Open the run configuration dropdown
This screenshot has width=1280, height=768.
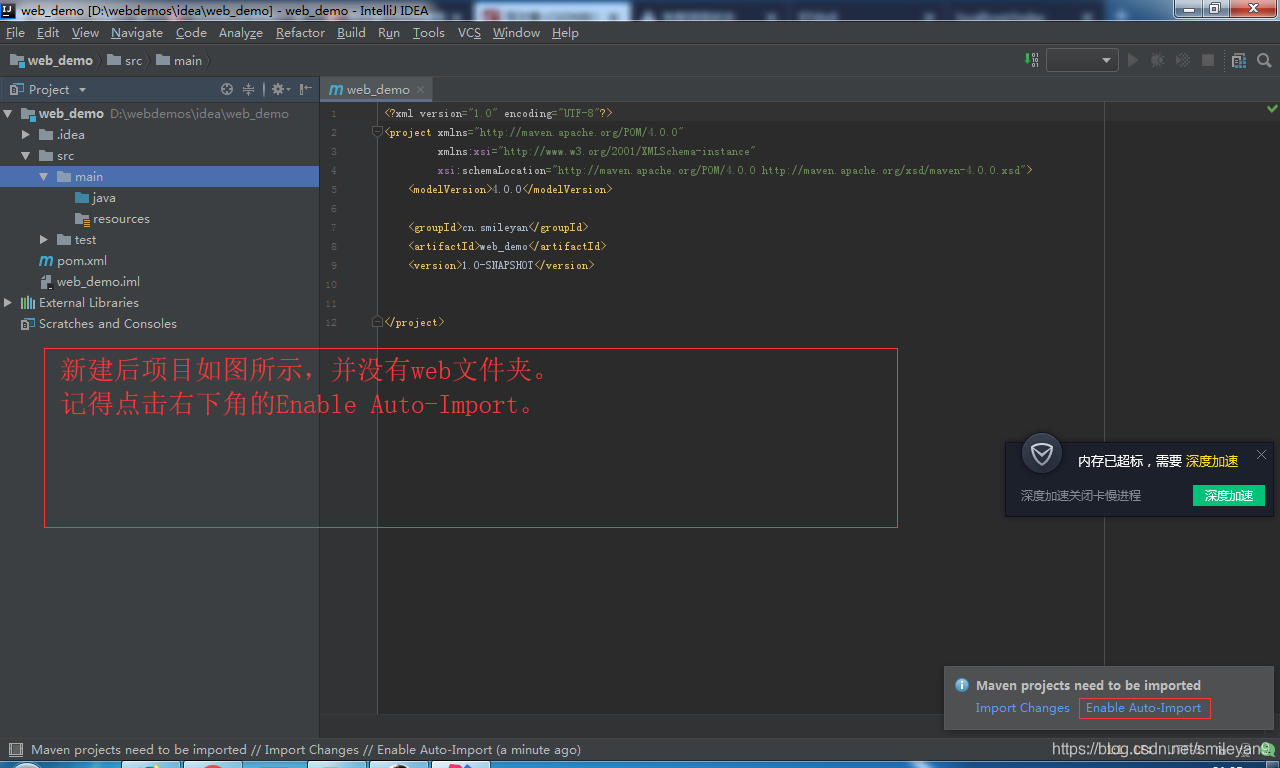tap(1082, 60)
